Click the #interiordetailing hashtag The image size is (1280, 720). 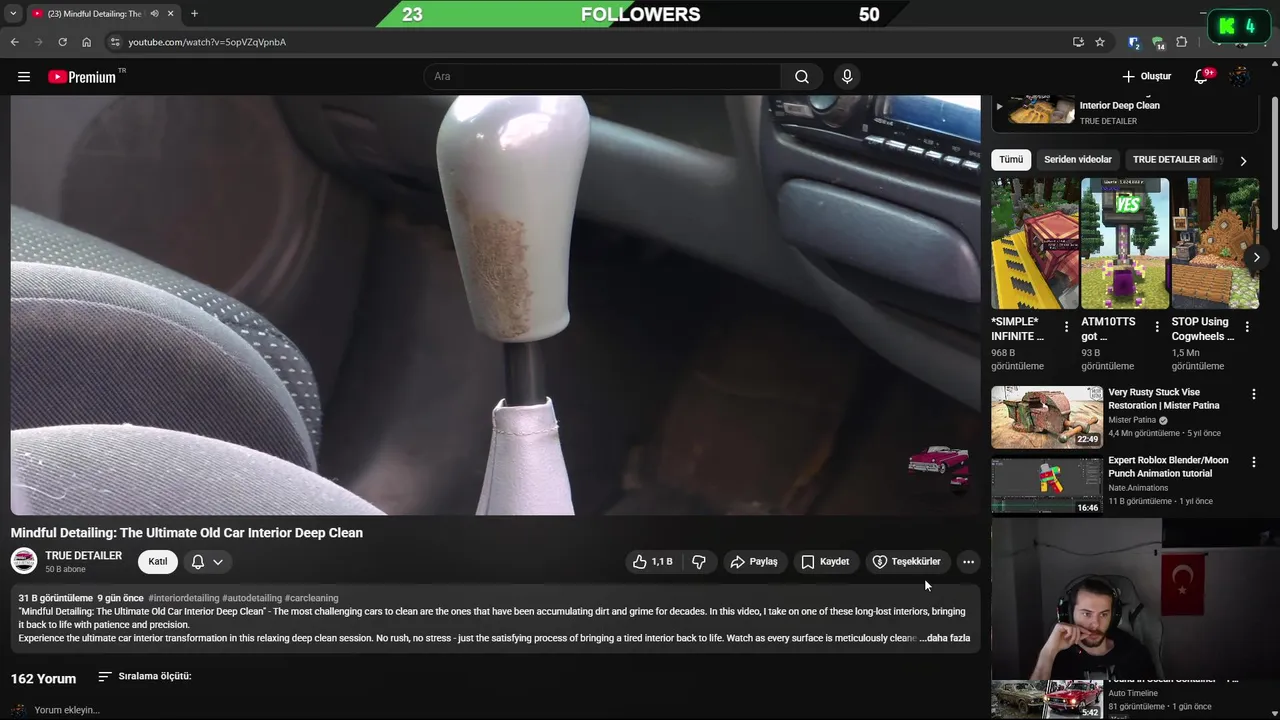point(183,598)
